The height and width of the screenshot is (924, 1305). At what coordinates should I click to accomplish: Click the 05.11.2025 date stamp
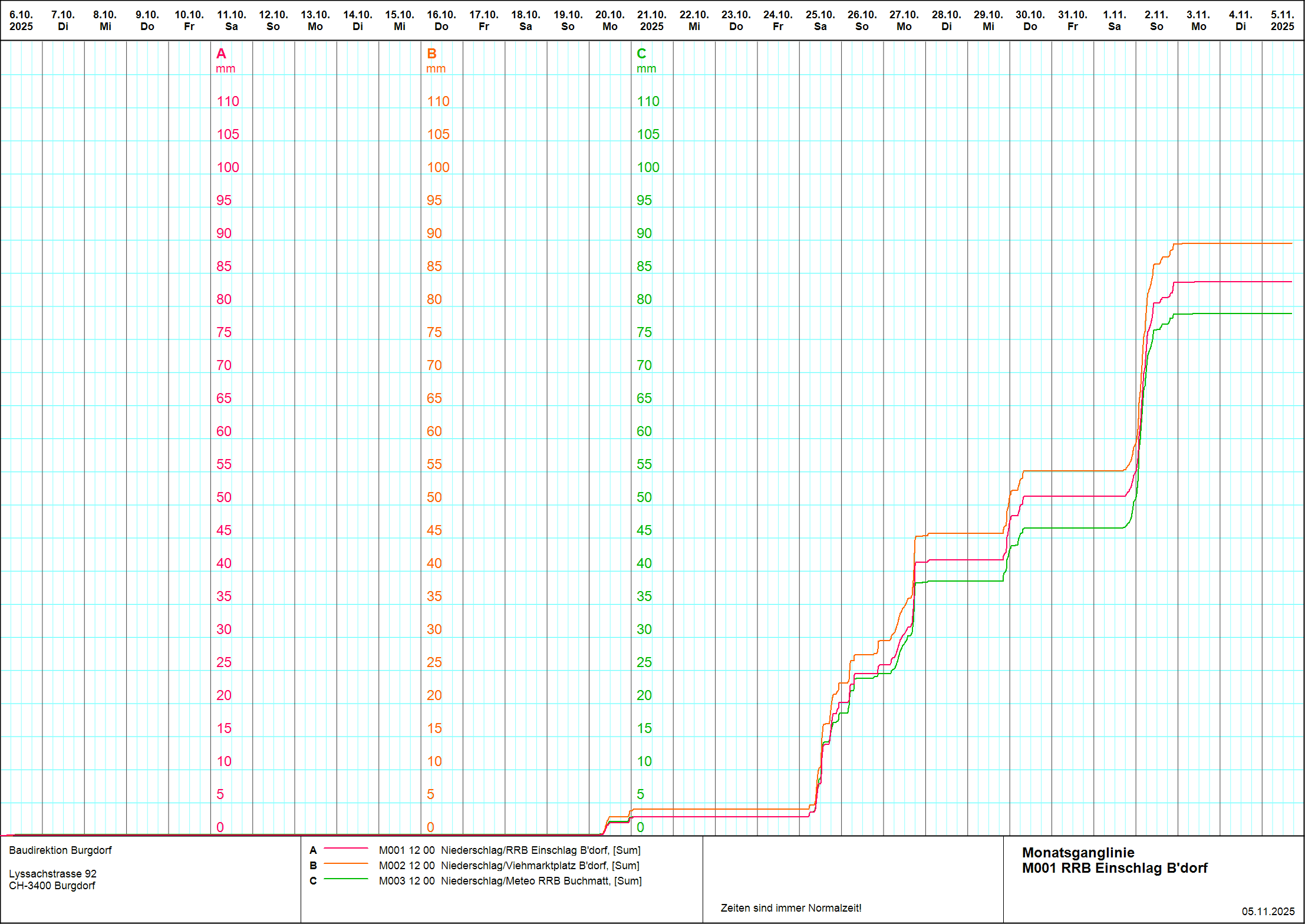click(1268, 912)
